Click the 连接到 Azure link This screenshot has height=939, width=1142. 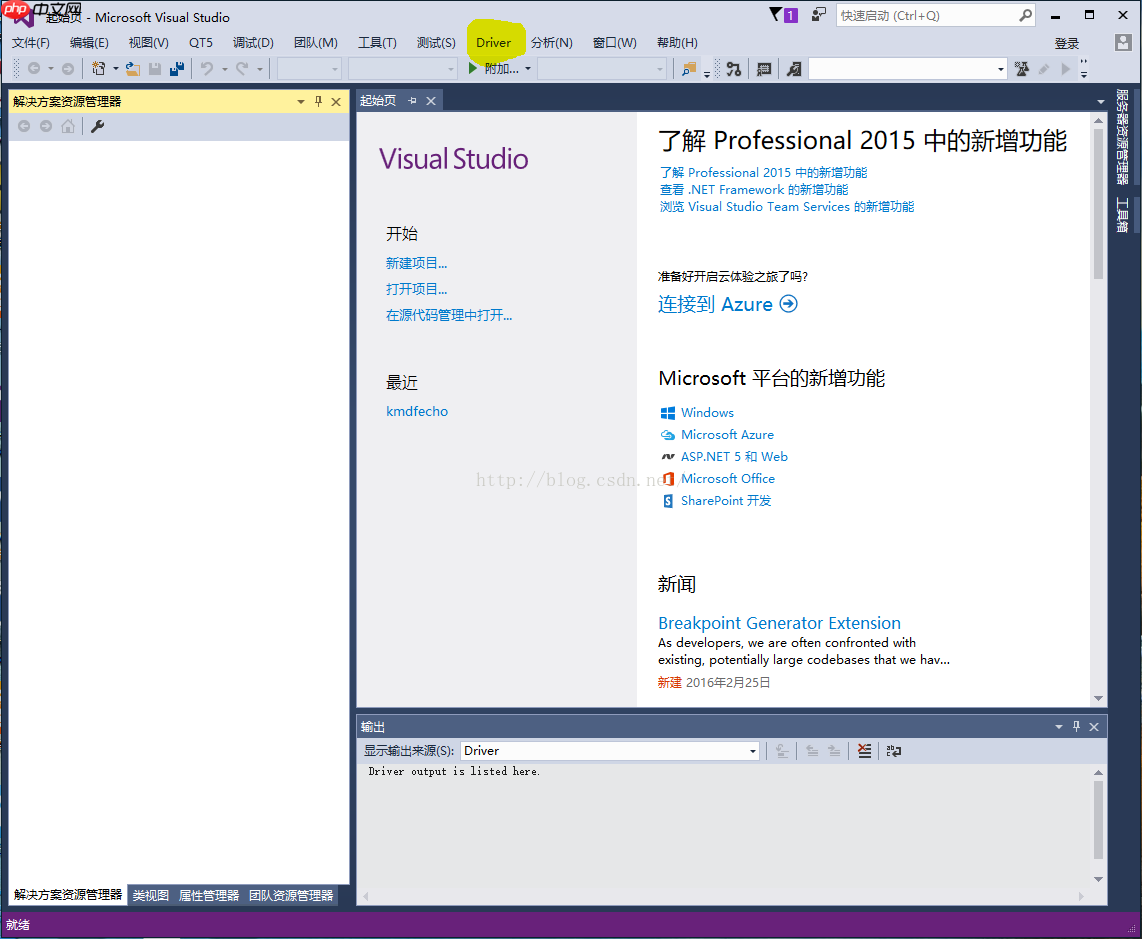(x=718, y=303)
